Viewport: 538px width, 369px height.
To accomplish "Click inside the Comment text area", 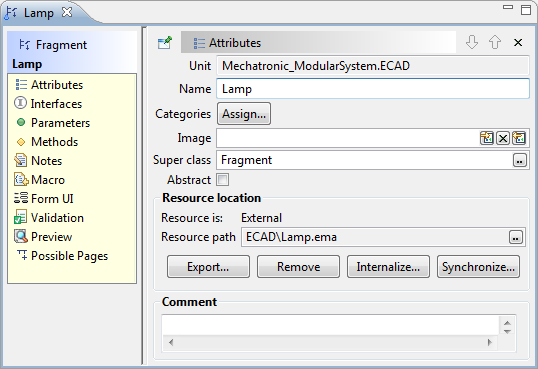I will [330, 325].
